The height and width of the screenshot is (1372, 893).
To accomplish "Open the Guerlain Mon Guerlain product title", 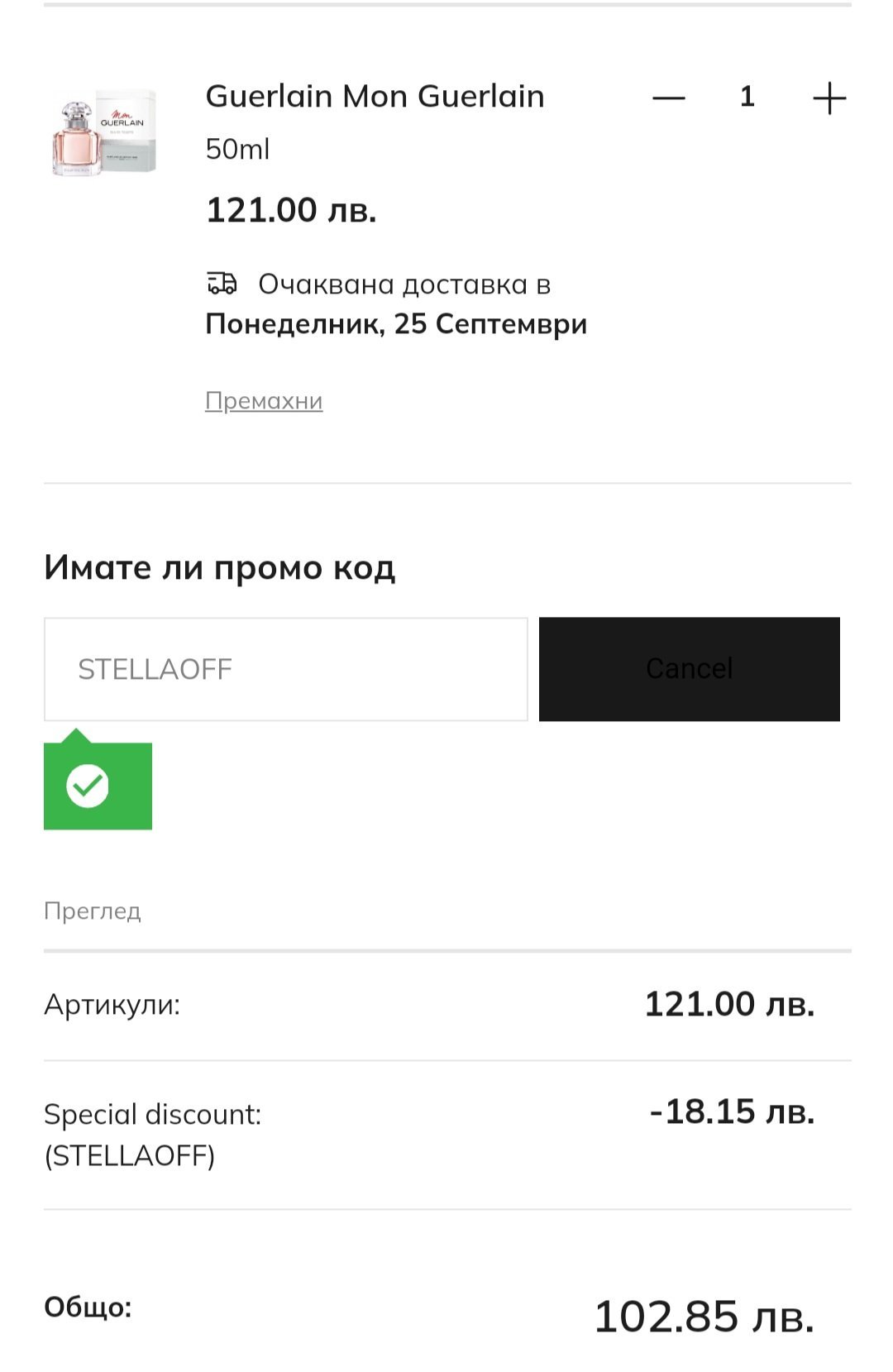I will pyautogui.click(x=375, y=97).
